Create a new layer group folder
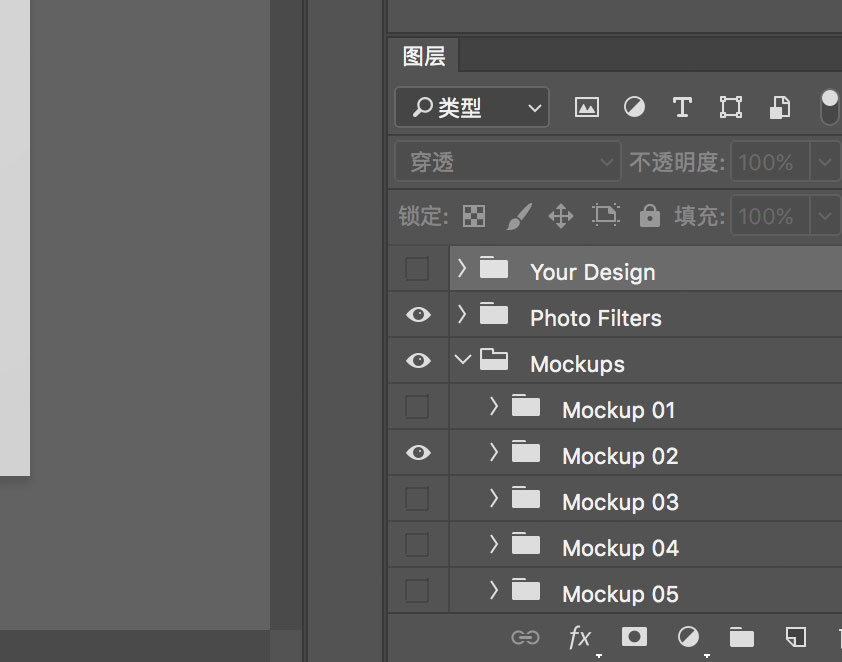The image size is (842, 662). coord(741,637)
